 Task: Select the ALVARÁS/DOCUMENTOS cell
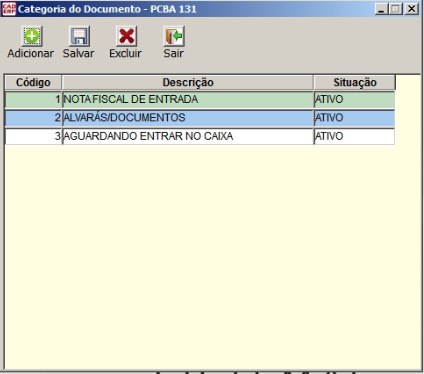[188, 118]
